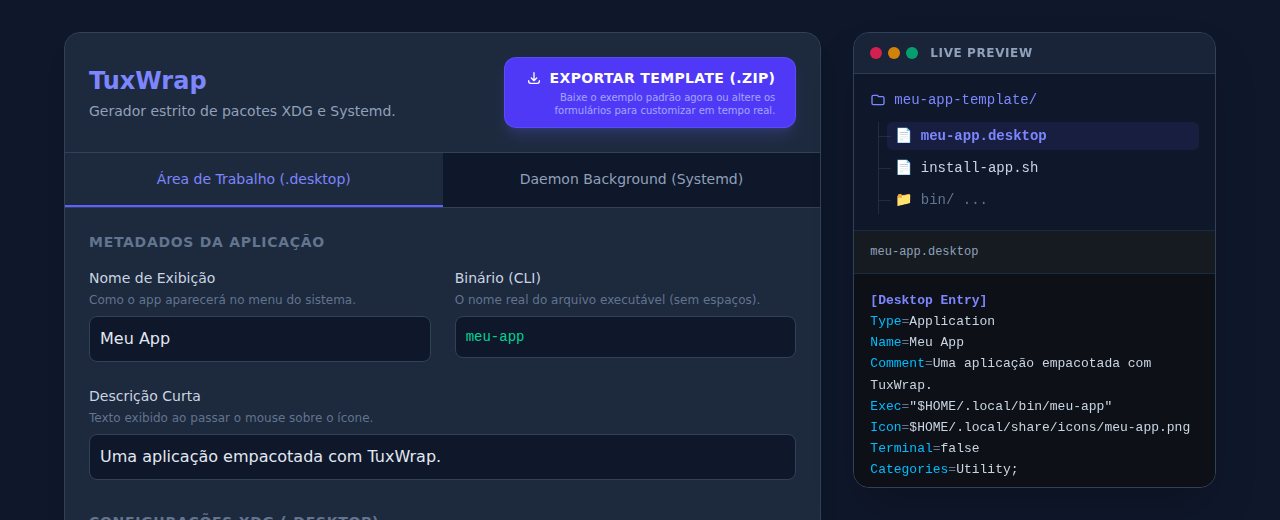Click into the Binário (CLI) text field
Screen dimensions: 1280x520
625,337
